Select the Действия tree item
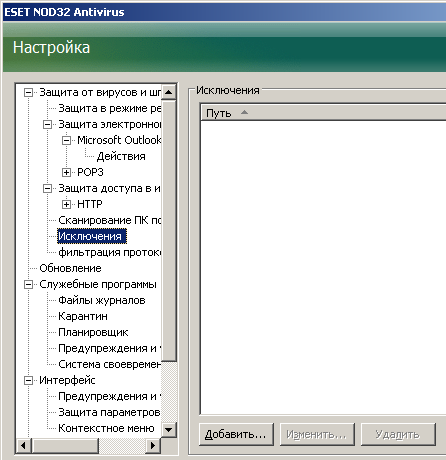Viewport: 446px width, 460px height. pos(121,156)
